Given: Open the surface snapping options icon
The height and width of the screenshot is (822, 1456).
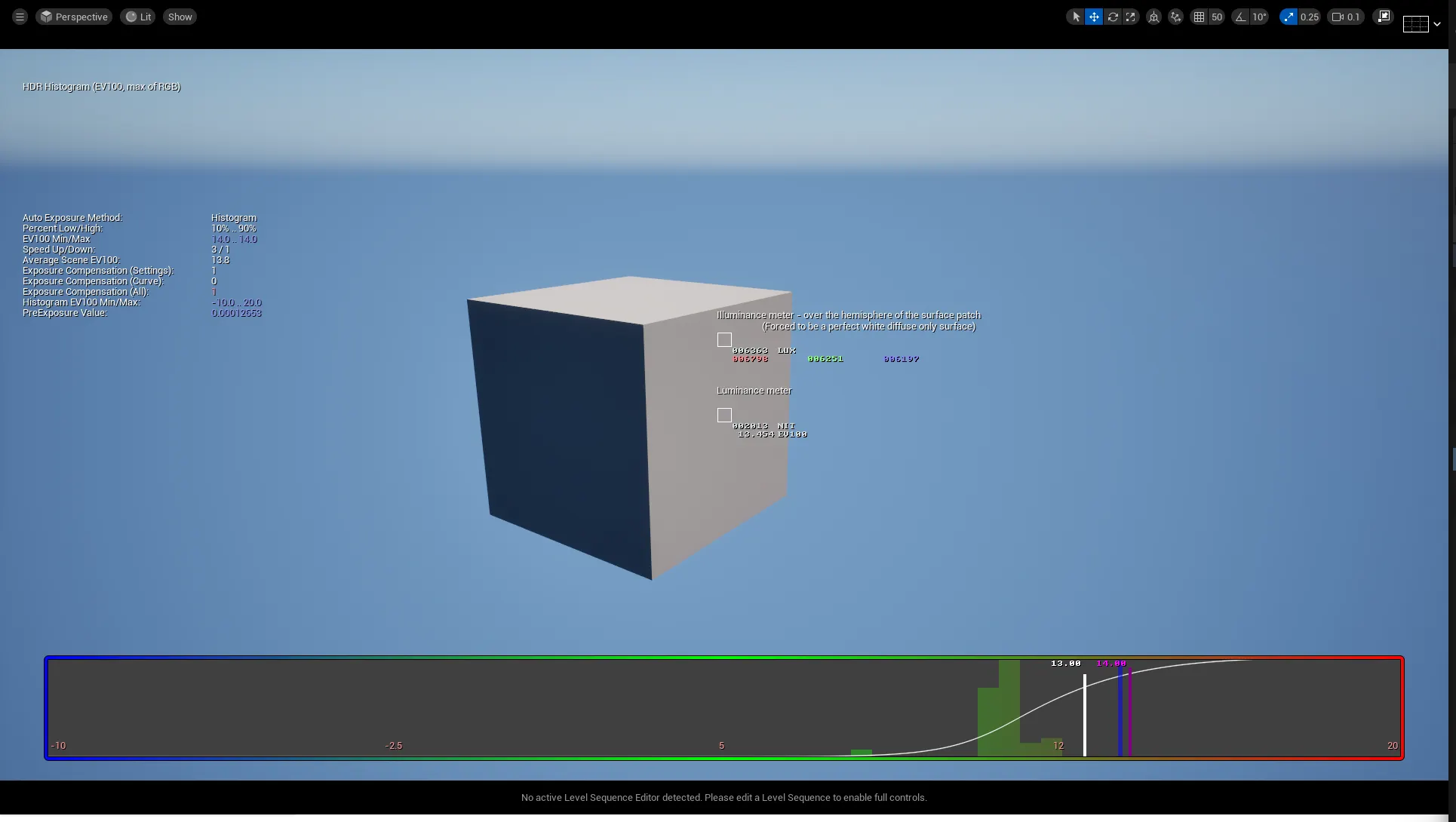Looking at the screenshot, I should pyautogui.click(x=1175, y=17).
